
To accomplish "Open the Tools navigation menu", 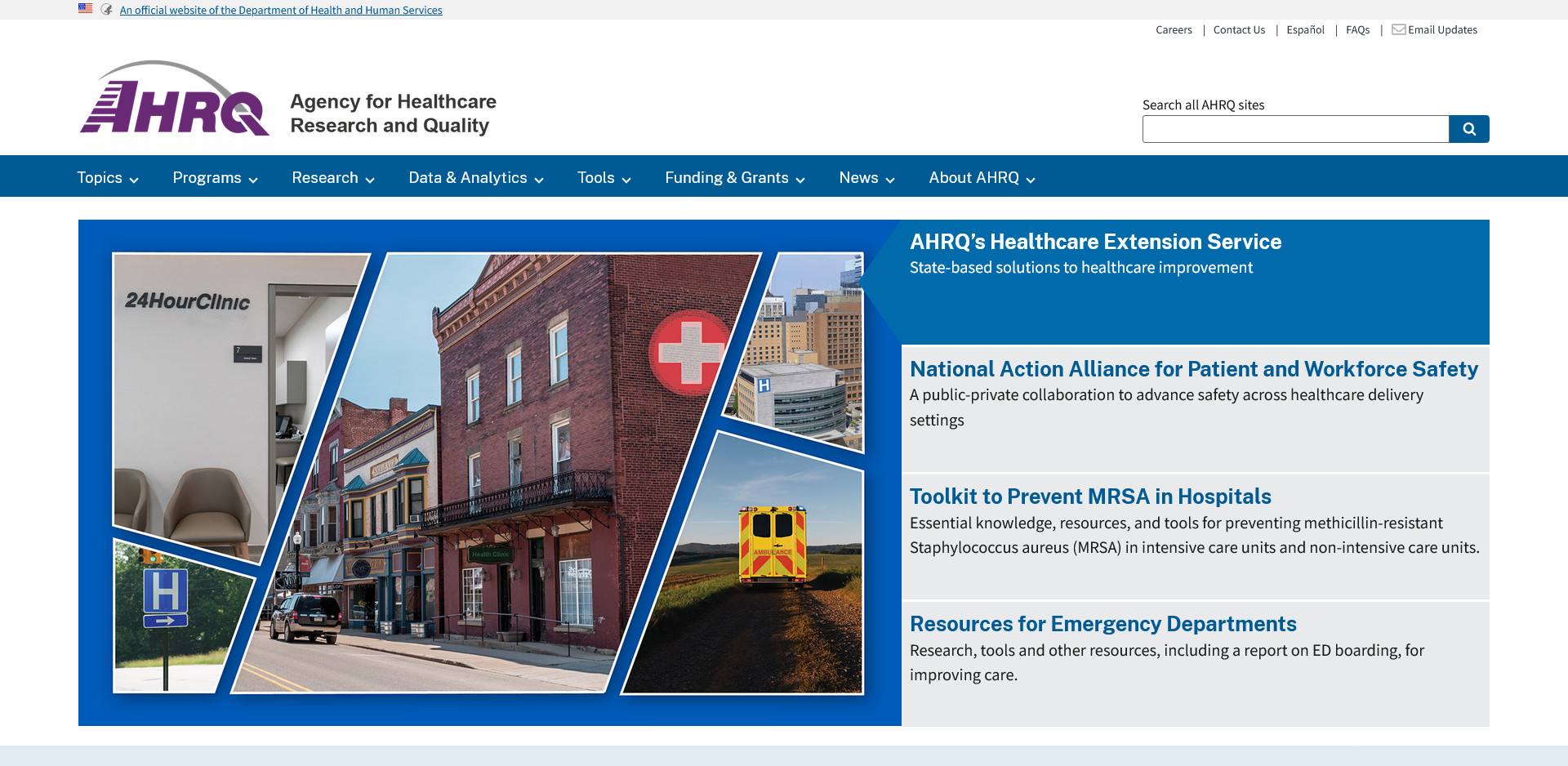I will tap(604, 178).
